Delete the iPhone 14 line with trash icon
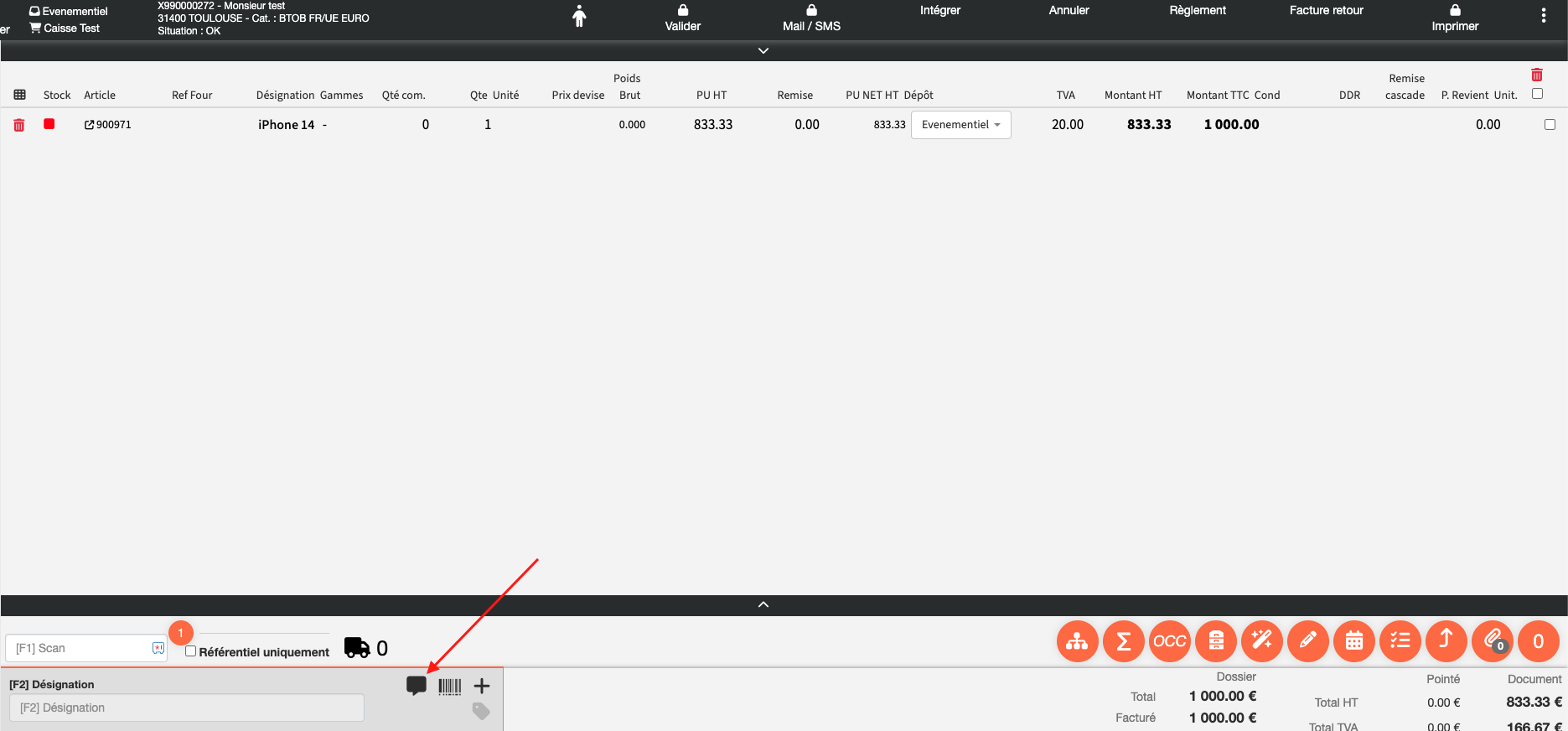The image size is (1568, 731). [x=19, y=125]
